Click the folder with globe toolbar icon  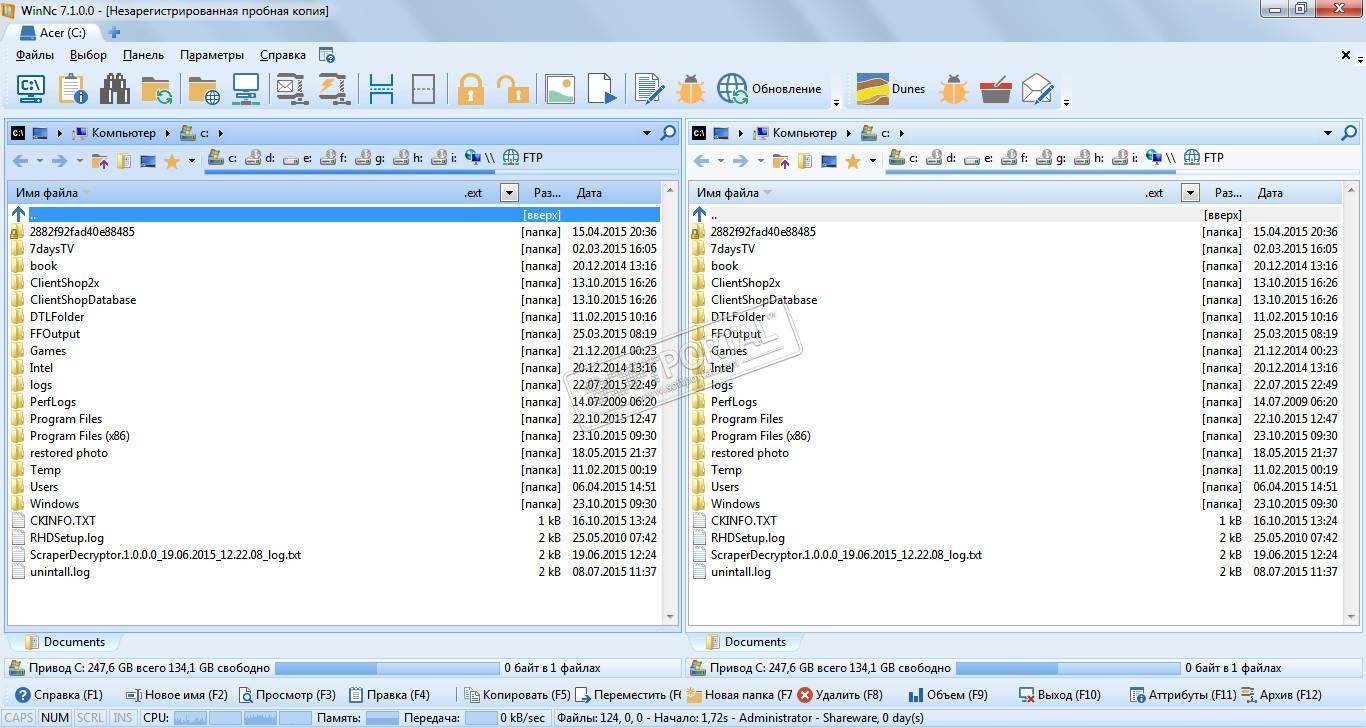203,89
